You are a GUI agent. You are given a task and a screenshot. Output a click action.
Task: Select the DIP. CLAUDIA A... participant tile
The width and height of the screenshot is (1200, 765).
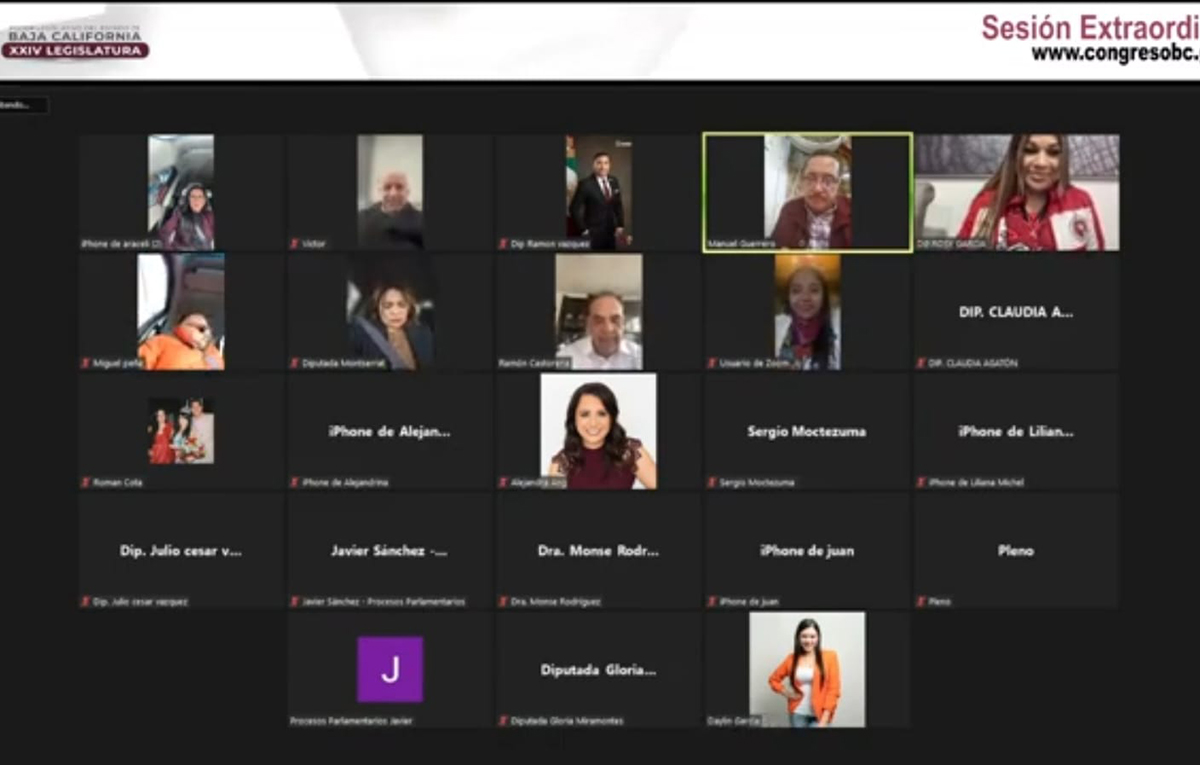(x=1016, y=311)
